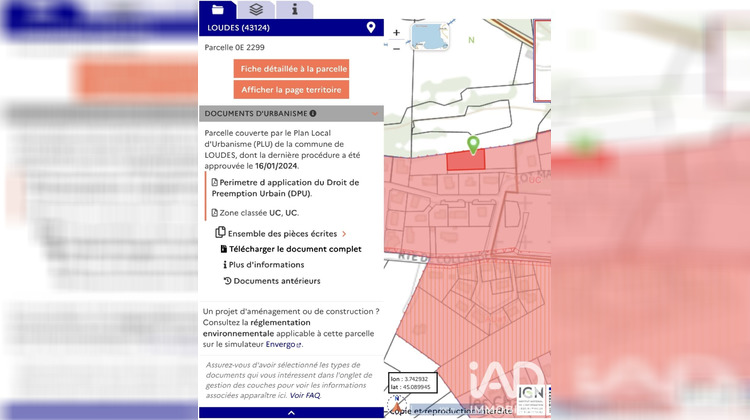Viewport: 750px width, 420px height.
Task: Click the north compass arrow icon
Action: point(397,404)
